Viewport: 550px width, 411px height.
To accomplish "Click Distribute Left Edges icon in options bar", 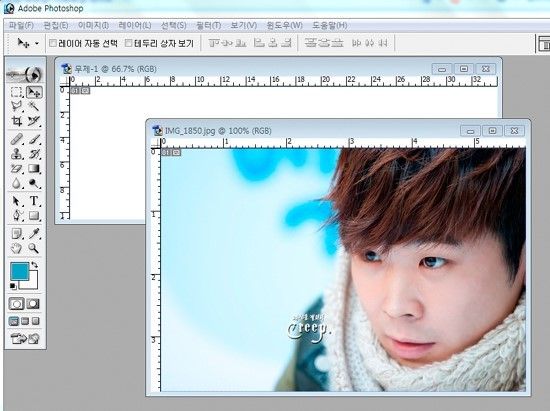I will (356, 43).
